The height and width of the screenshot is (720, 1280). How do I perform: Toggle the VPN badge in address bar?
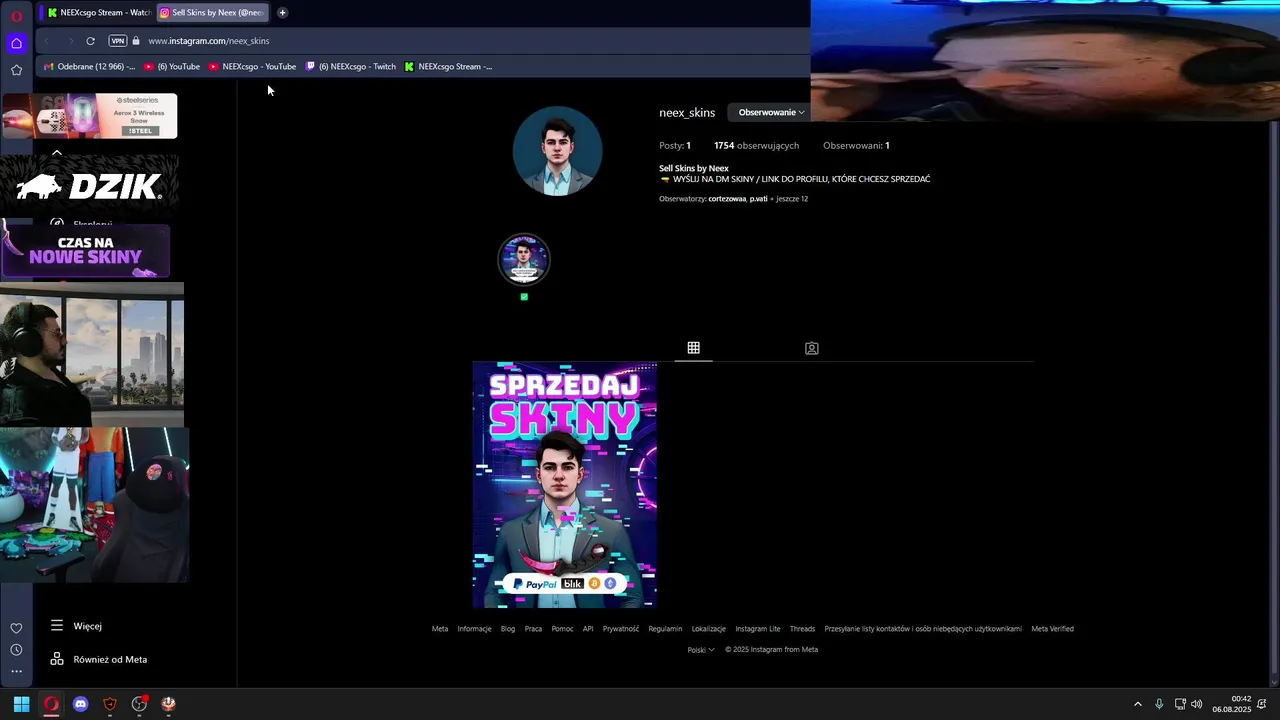click(x=118, y=41)
